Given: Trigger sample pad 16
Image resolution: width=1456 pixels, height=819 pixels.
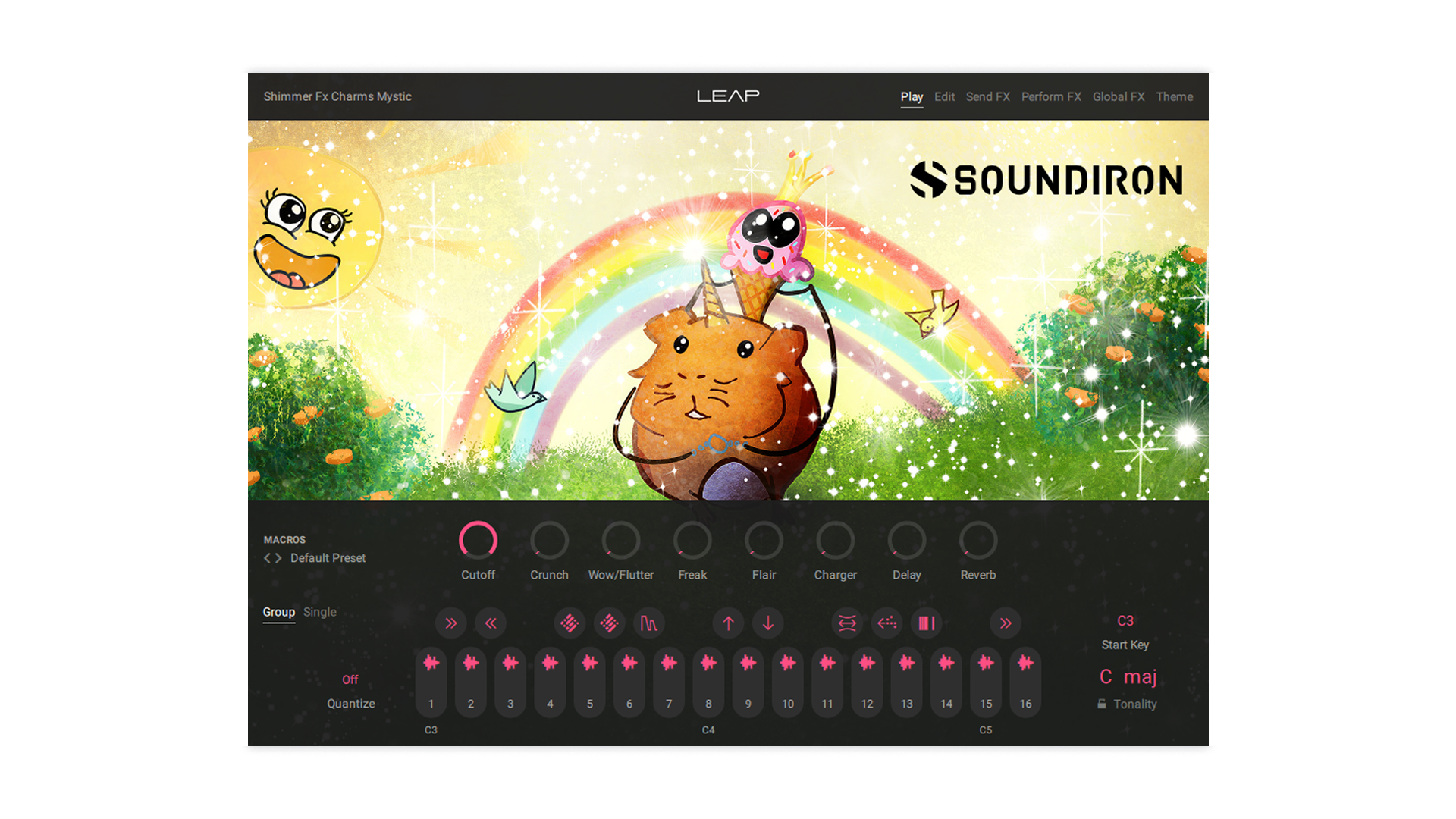Looking at the screenshot, I should pos(1025,682).
